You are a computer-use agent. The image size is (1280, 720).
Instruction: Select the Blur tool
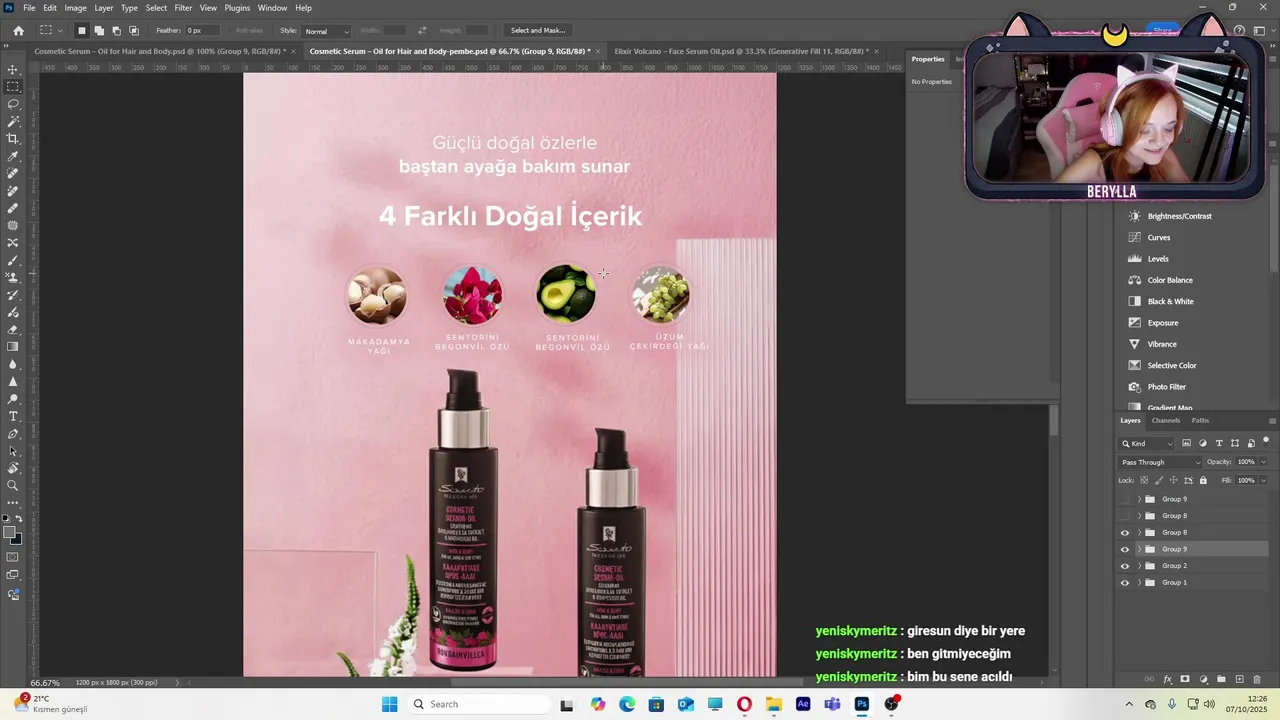[x=13, y=364]
